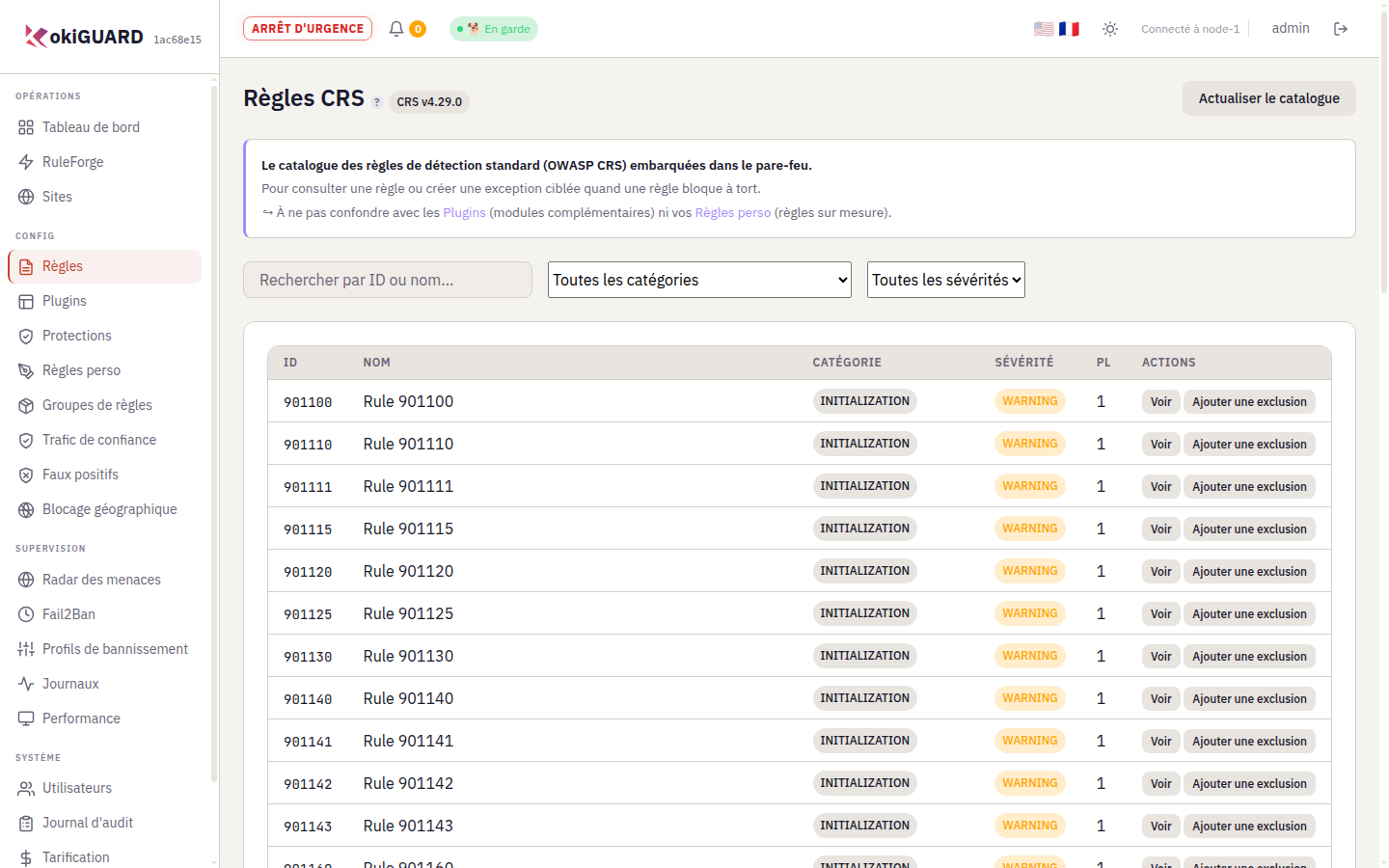Click the Fail2Ban clock icon
The width and height of the screenshot is (1389, 868).
[x=26, y=614]
